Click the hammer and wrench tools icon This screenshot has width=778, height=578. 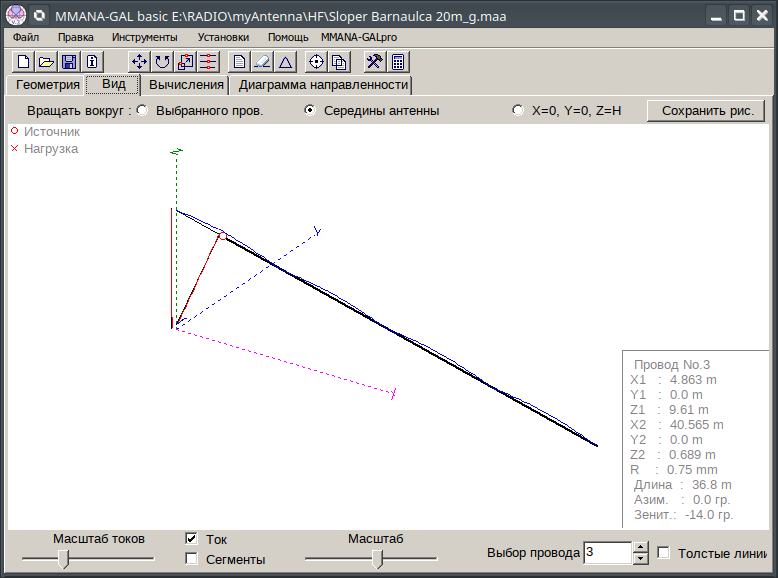click(375, 62)
